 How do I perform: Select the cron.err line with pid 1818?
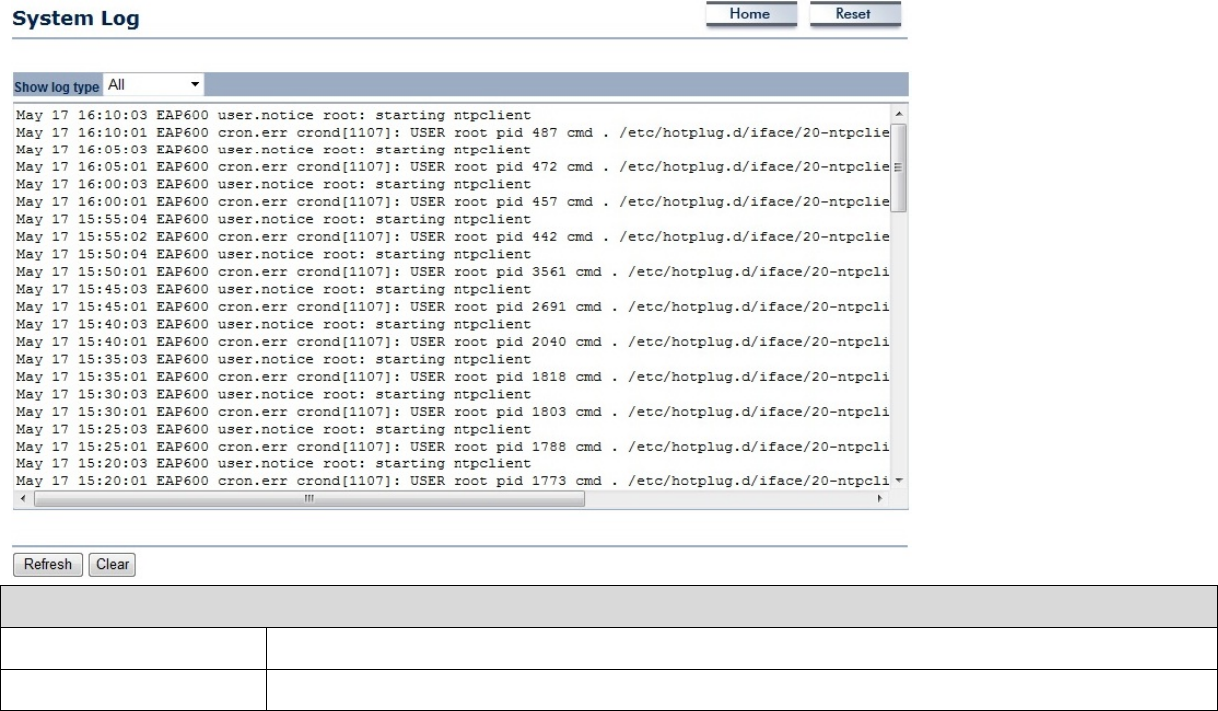click(453, 377)
